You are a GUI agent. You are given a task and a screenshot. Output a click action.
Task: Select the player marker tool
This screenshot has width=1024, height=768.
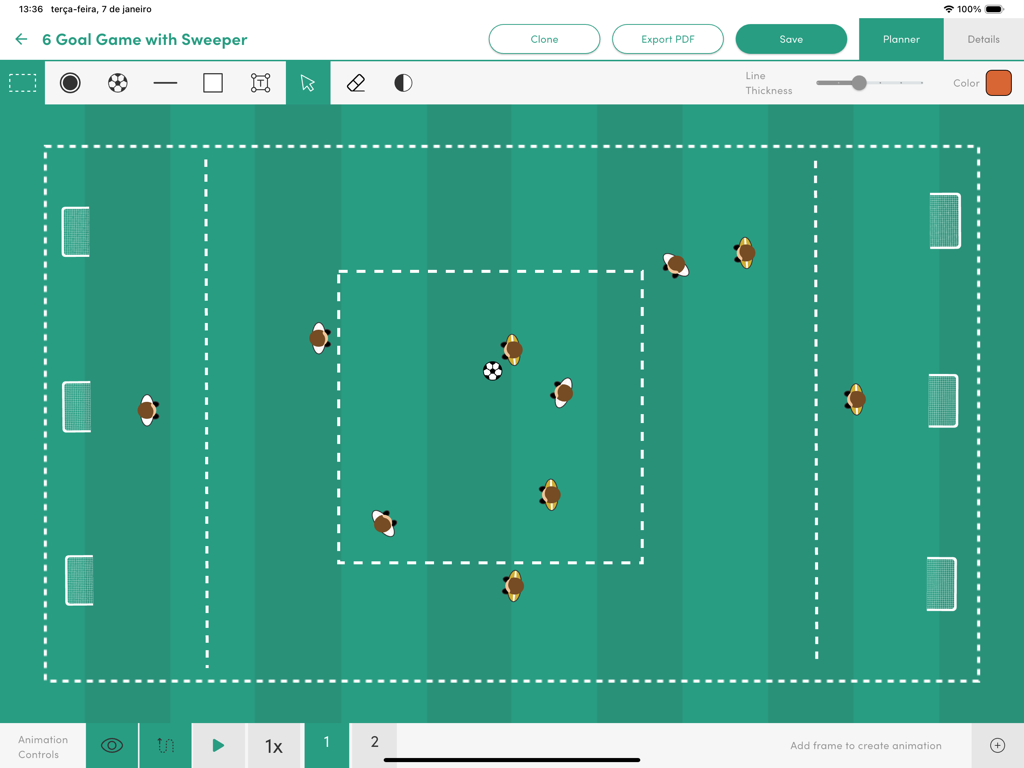pos(69,83)
